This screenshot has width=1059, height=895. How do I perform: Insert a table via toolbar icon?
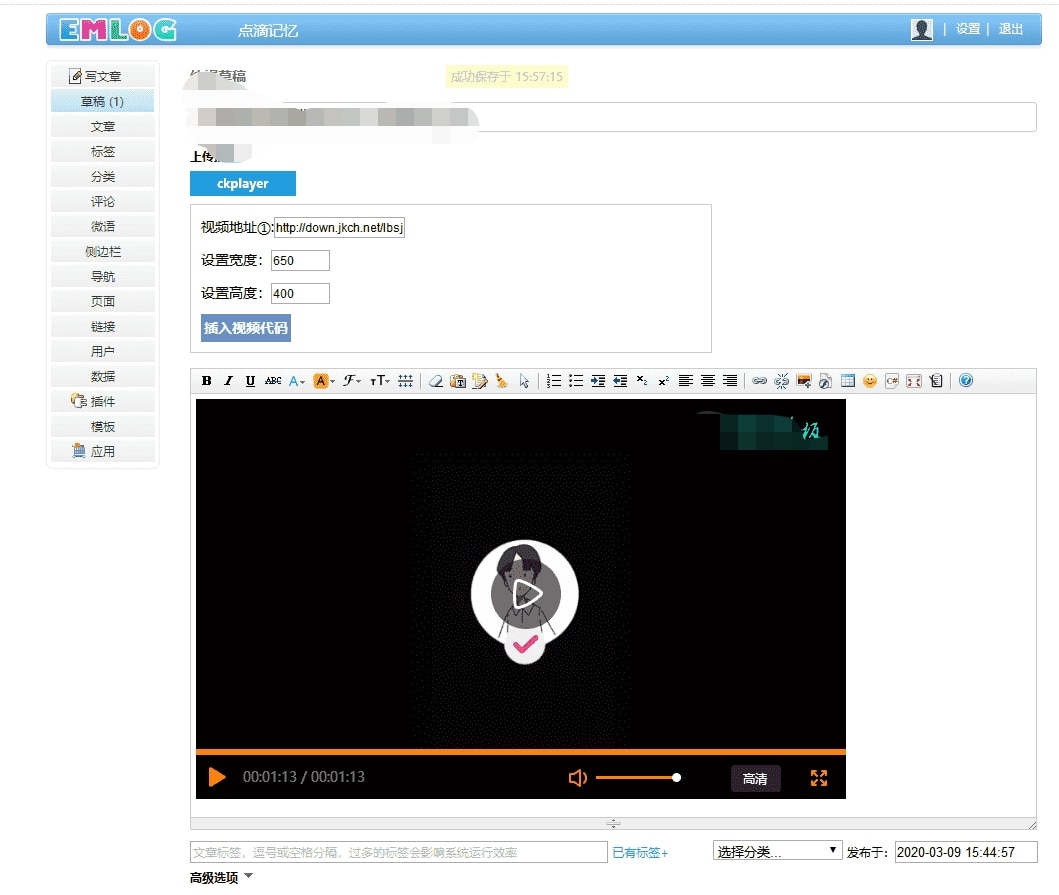pyautogui.click(x=848, y=381)
